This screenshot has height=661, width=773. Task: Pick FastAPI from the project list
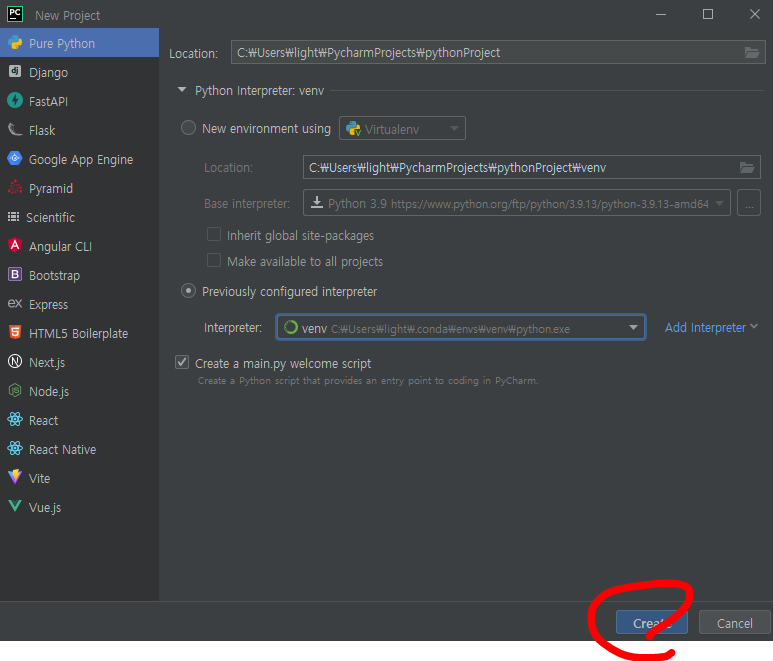coord(79,101)
